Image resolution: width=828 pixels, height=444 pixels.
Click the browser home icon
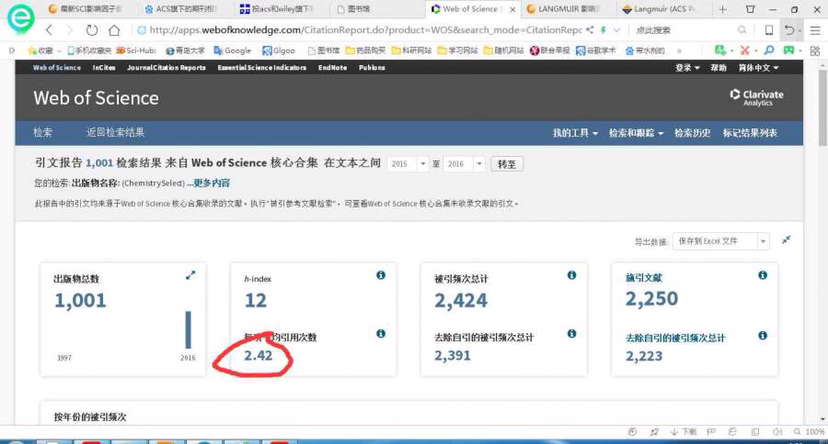115,30
